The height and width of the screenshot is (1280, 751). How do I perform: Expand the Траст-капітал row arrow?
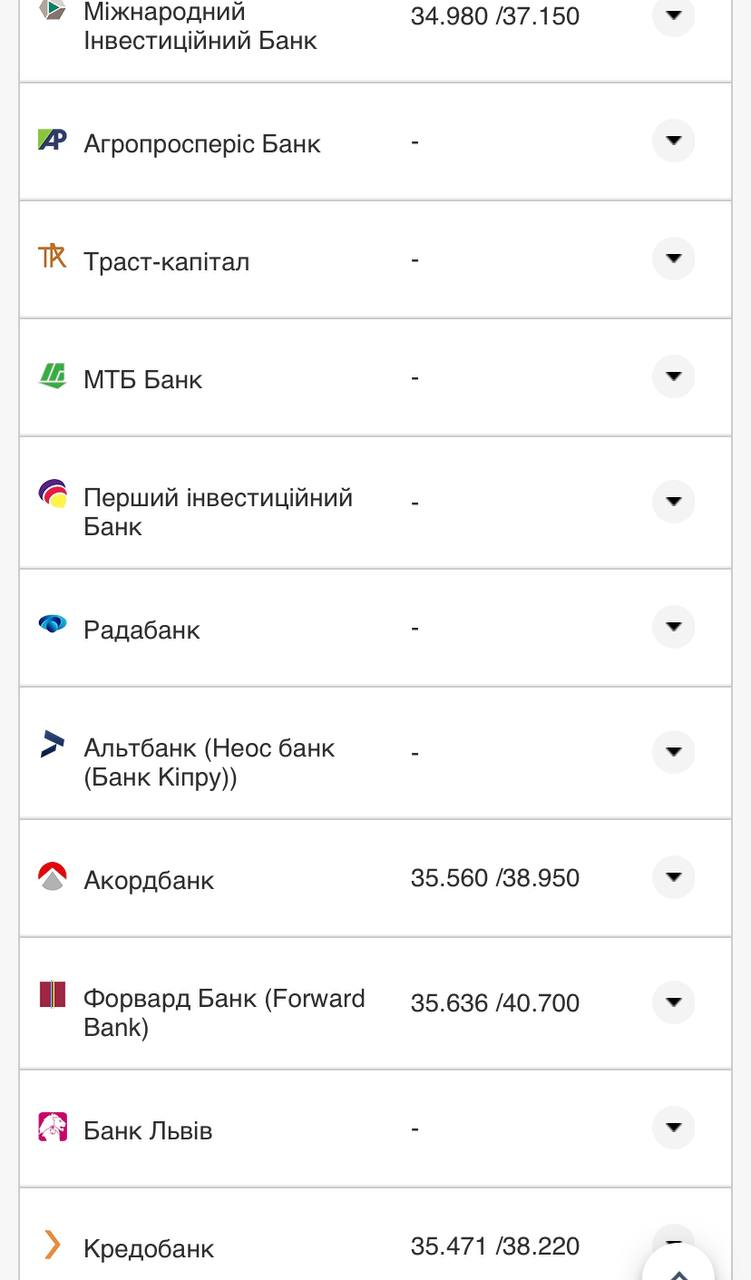[673, 259]
